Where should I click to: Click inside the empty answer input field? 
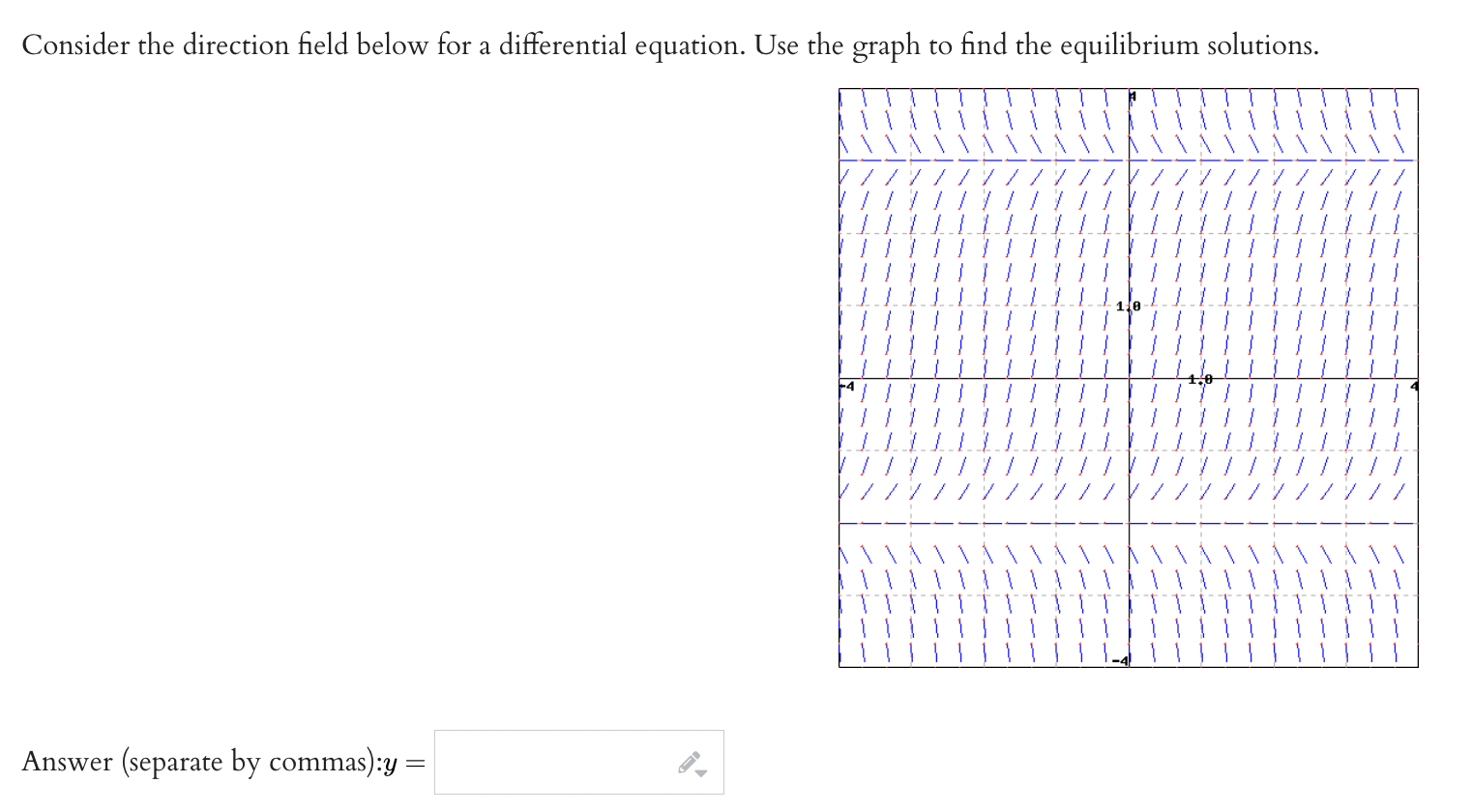click(x=542, y=762)
